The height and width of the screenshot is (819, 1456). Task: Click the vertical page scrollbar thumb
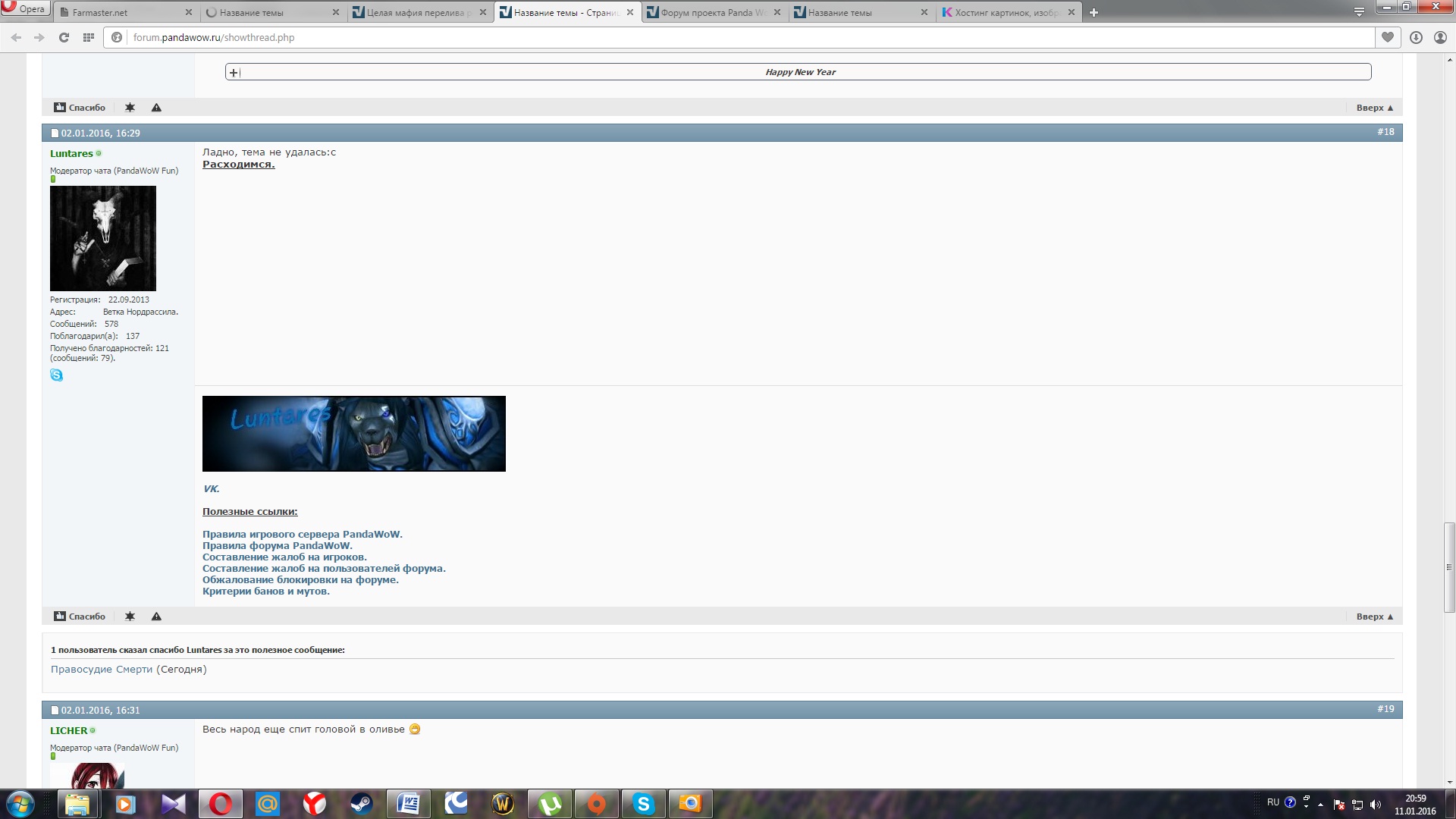coord(1449,567)
